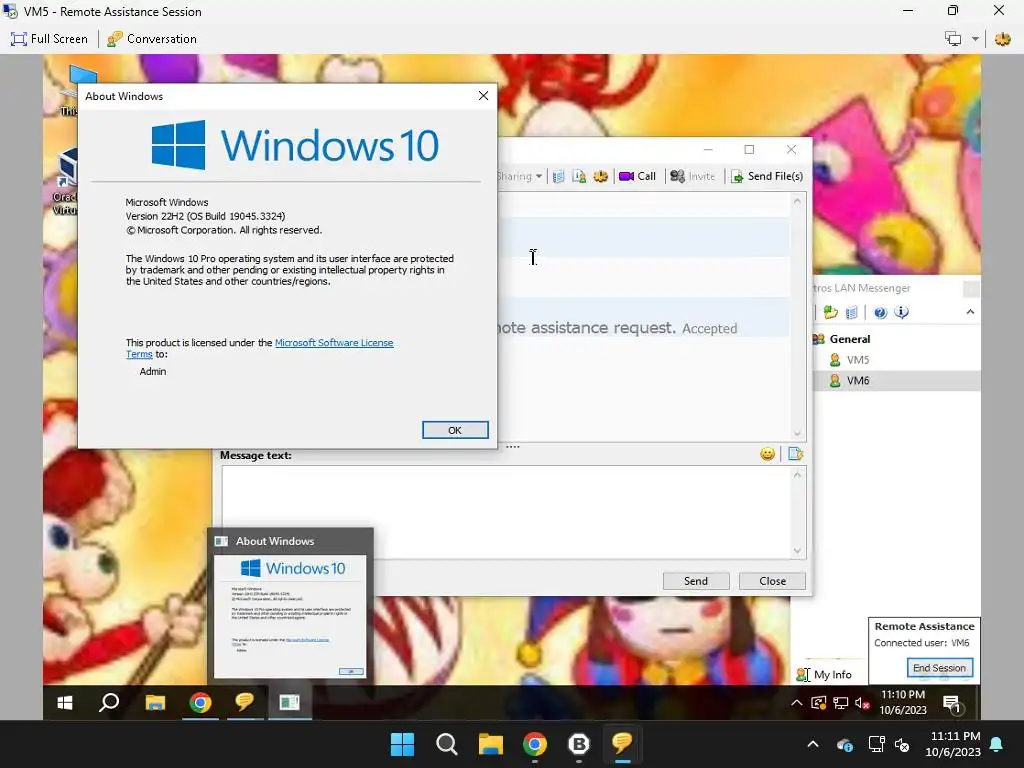1024x768 pixels.
Task: Open the host clock showing 11:11 PM
Action: point(953,744)
